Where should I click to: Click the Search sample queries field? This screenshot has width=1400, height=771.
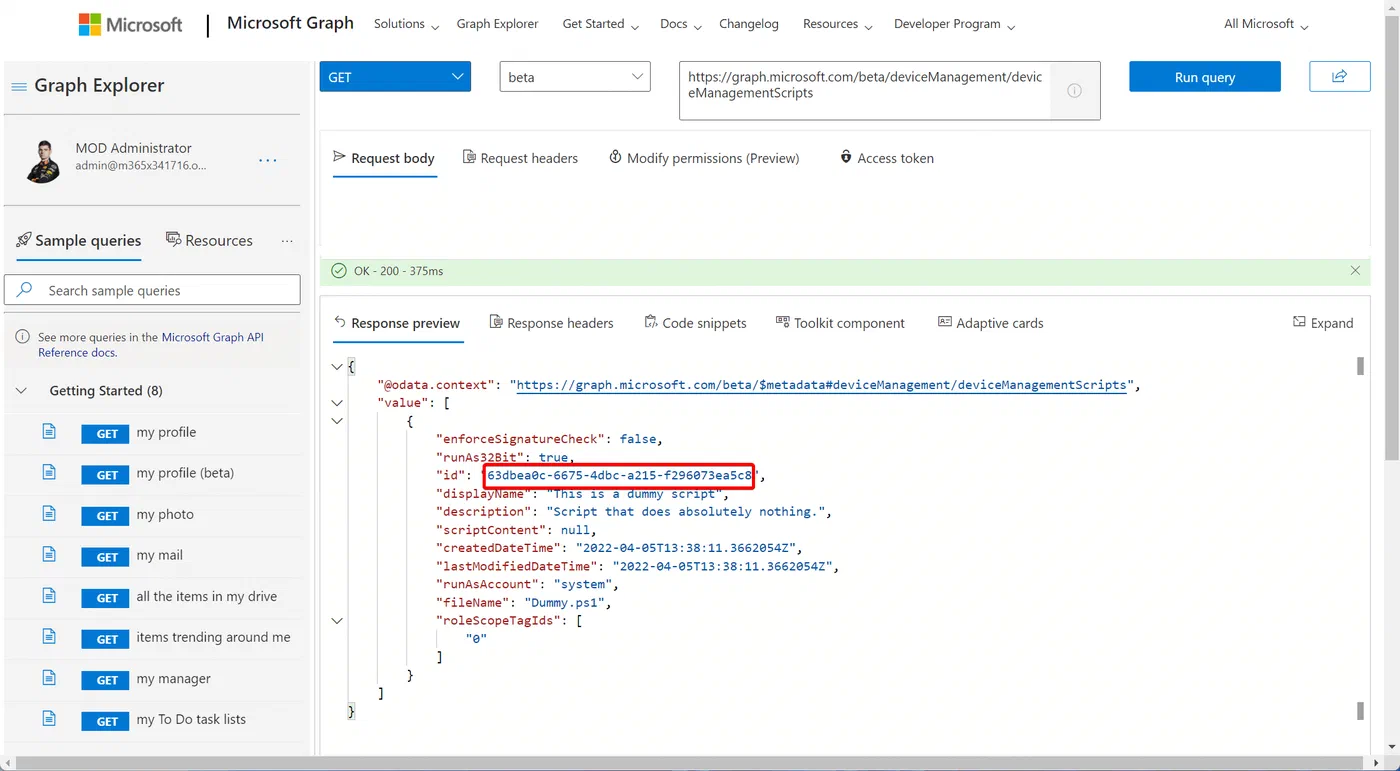click(152, 290)
